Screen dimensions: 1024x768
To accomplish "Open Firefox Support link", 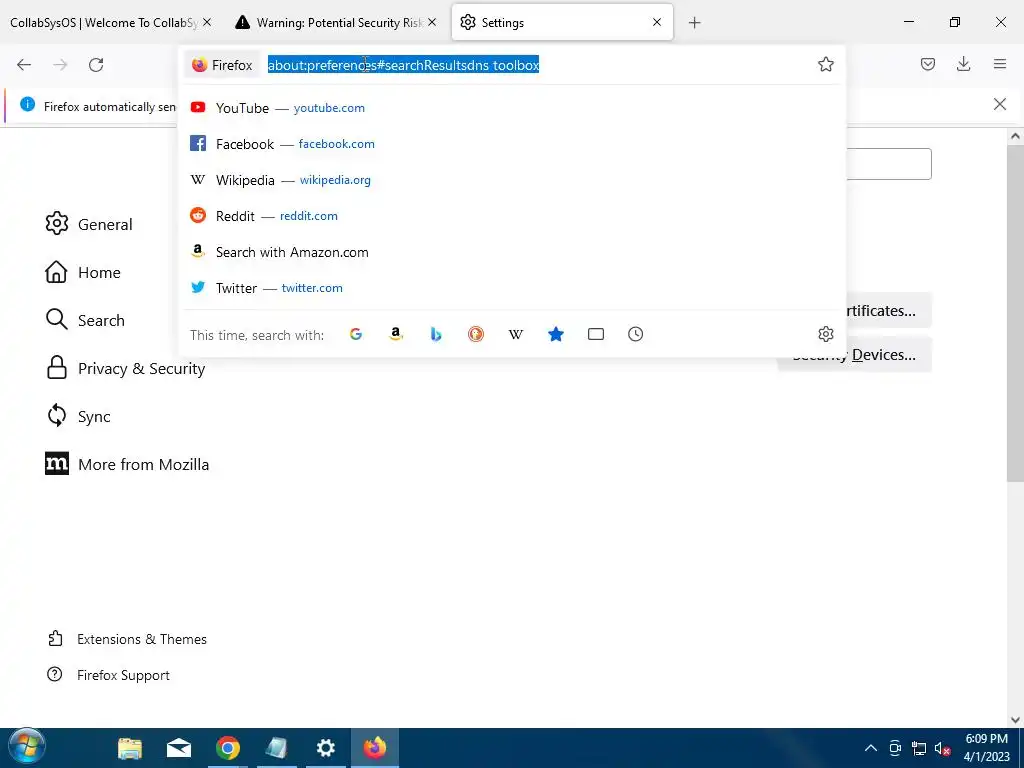I will click(108, 675).
